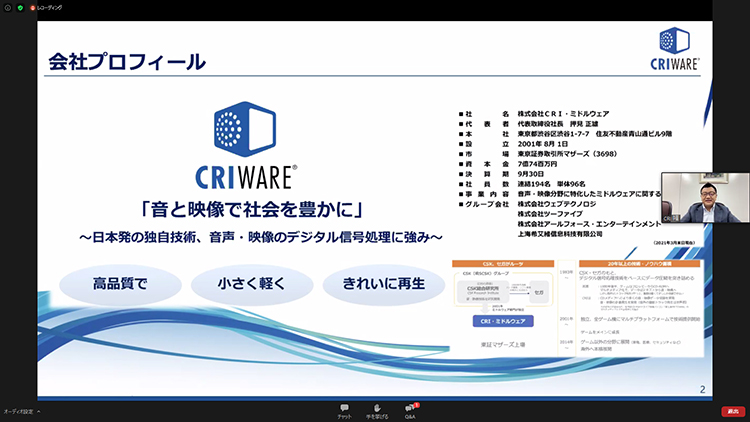Click the large center CRIWARE logo
750x422 pixels.
tap(246, 145)
